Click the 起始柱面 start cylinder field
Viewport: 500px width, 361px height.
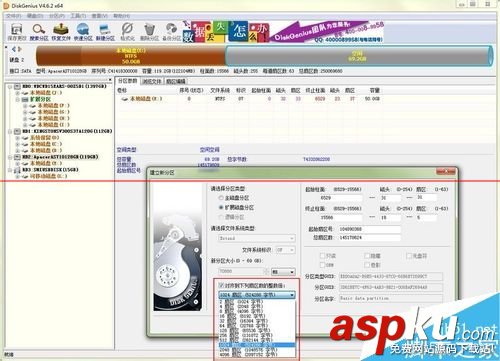[340, 198]
